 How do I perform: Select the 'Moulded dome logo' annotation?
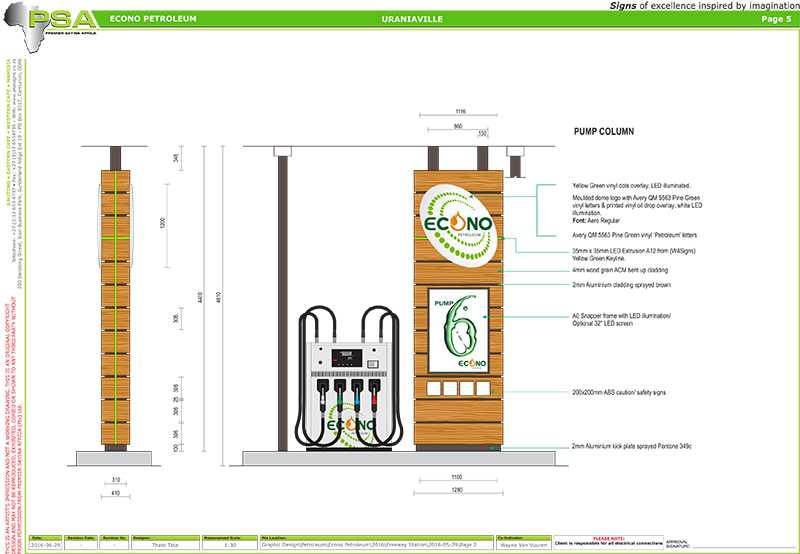637,205
